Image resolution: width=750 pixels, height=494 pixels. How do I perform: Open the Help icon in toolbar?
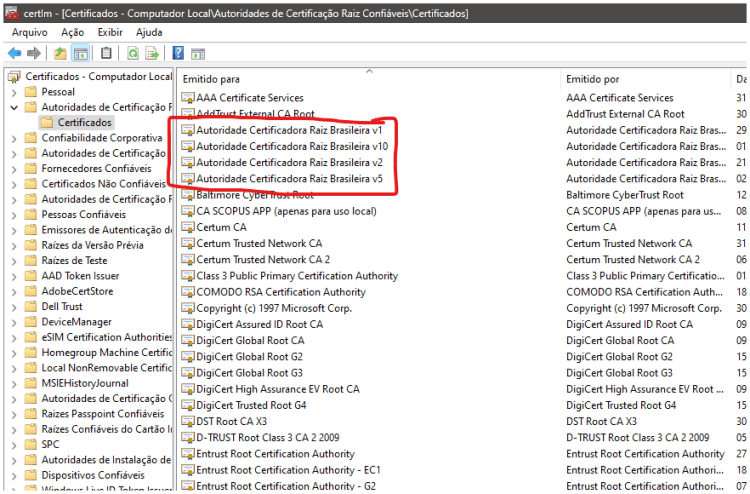pyautogui.click(x=178, y=53)
